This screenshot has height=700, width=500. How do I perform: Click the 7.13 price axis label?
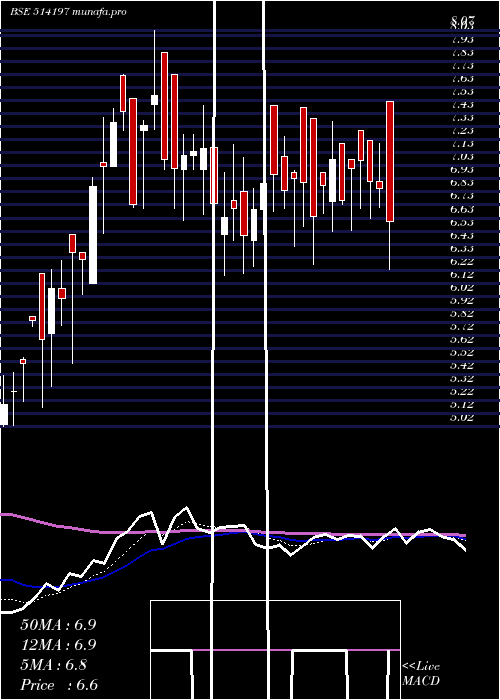pyautogui.click(x=462, y=144)
